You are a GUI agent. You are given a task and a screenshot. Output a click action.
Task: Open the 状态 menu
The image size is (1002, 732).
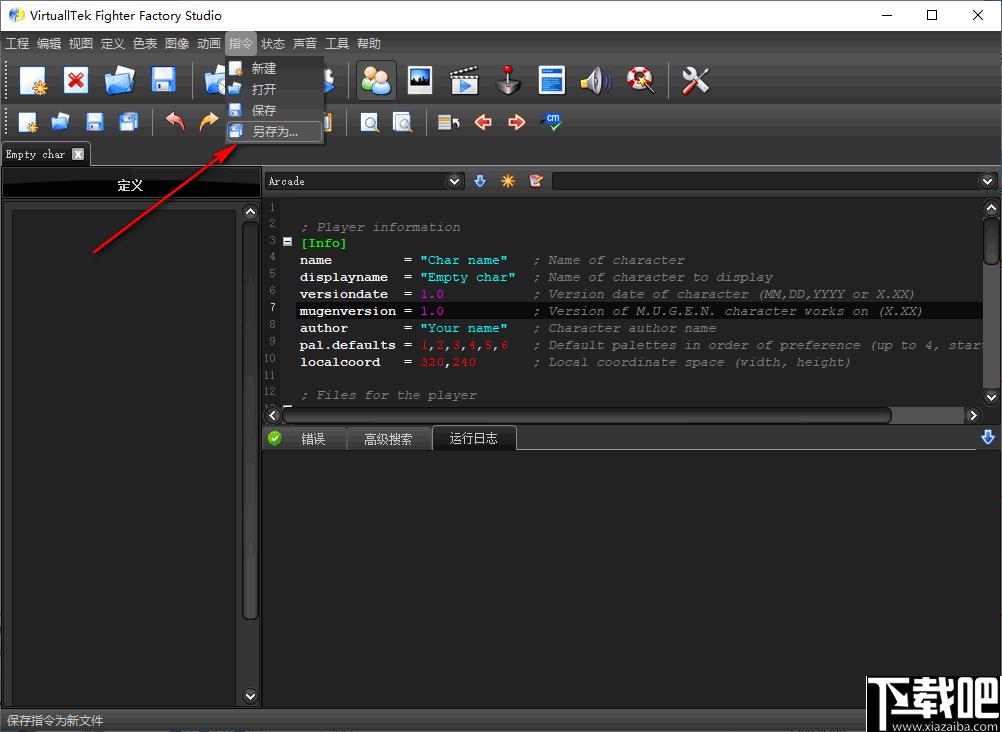273,43
